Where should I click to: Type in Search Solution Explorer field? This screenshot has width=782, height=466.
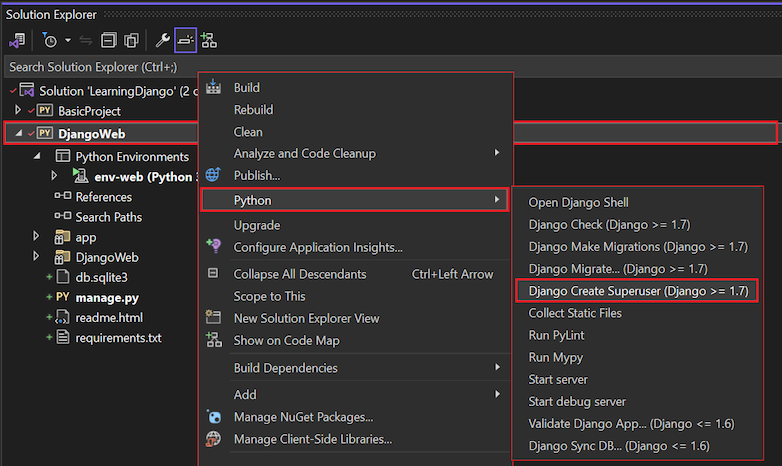[x=100, y=67]
